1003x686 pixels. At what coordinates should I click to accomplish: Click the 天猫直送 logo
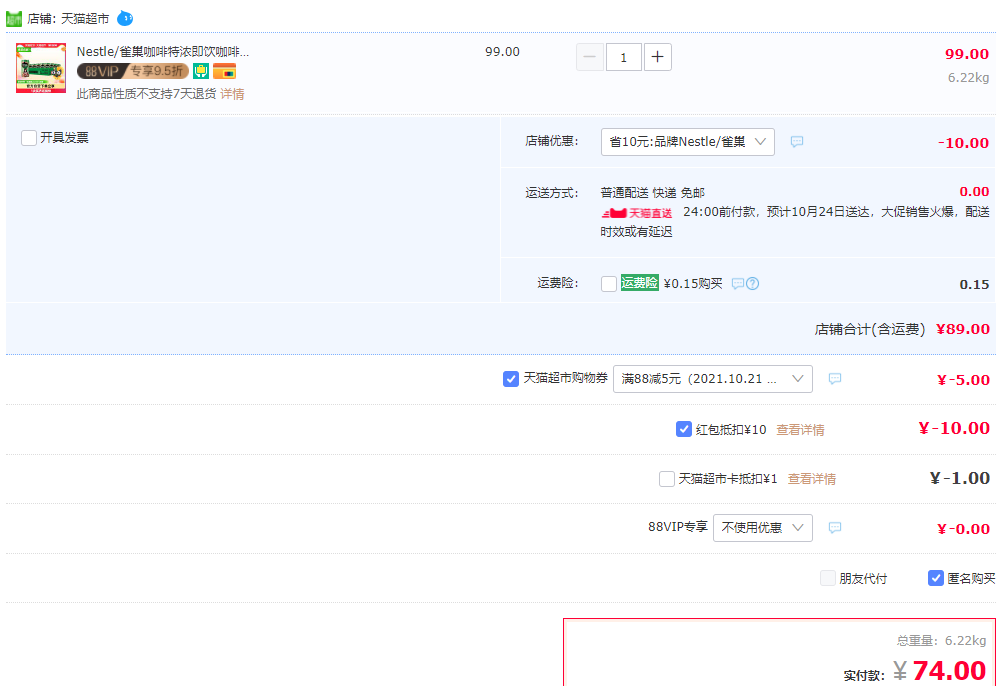click(636, 213)
